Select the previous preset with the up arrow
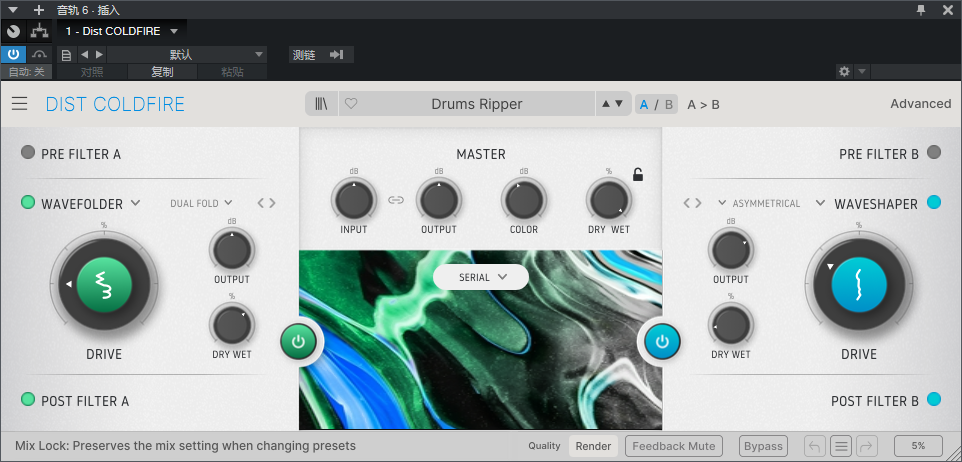This screenshot has height=462, width=962. click(606, 104)
